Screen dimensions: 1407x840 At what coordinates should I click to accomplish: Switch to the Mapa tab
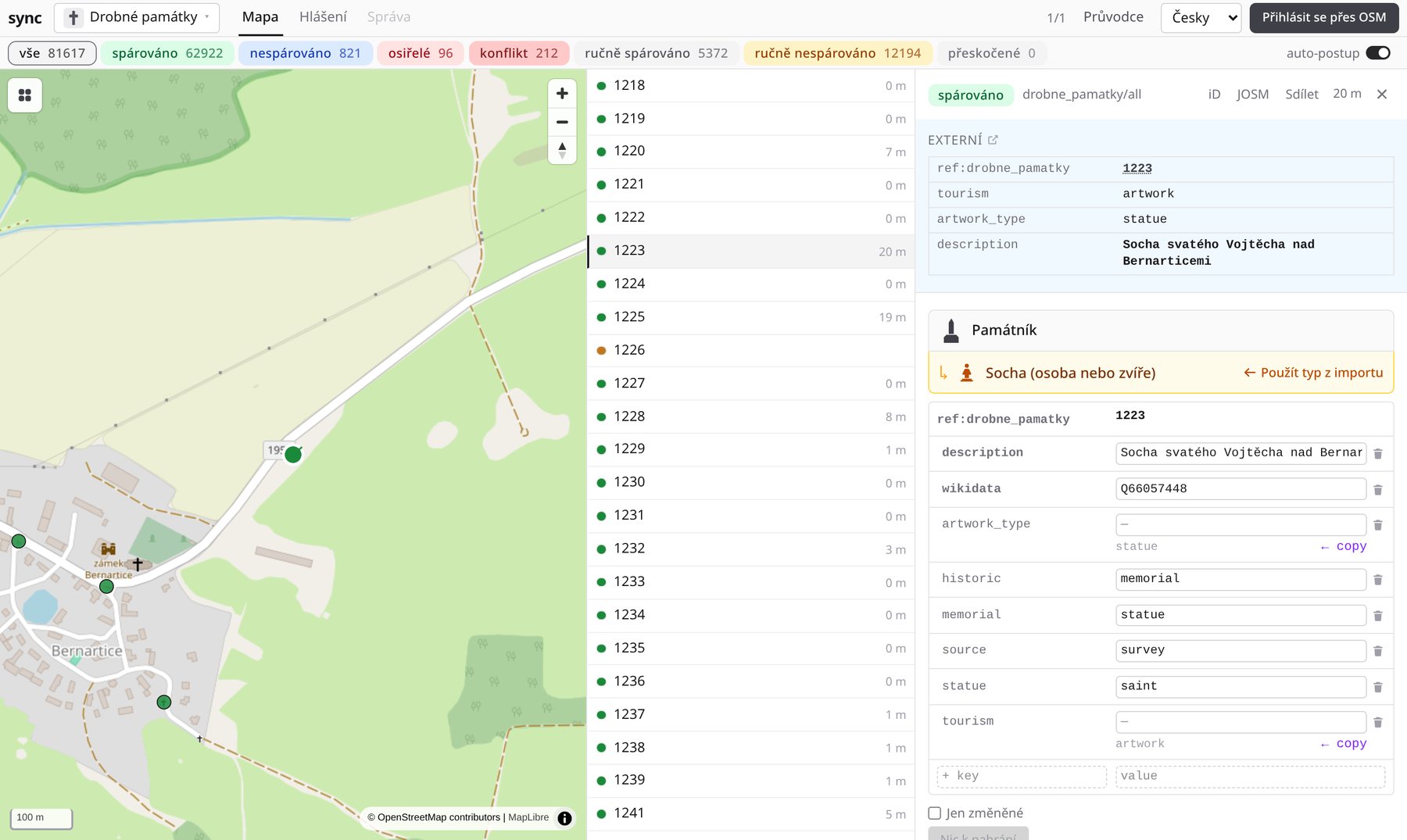pyautogui.click(x=260, y=17)
